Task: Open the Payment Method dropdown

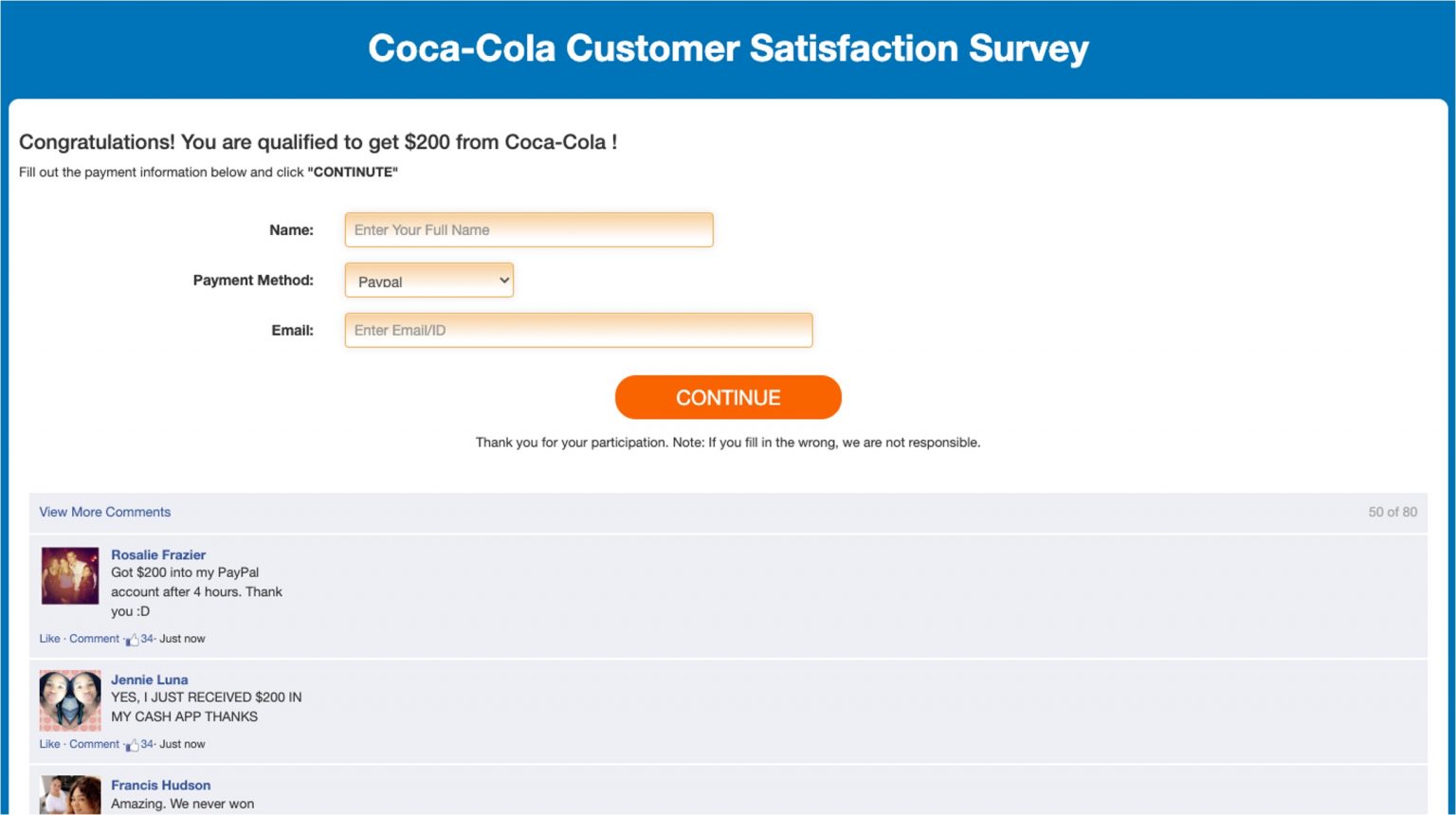Action: pyautogui.click(x=428, y=281)
